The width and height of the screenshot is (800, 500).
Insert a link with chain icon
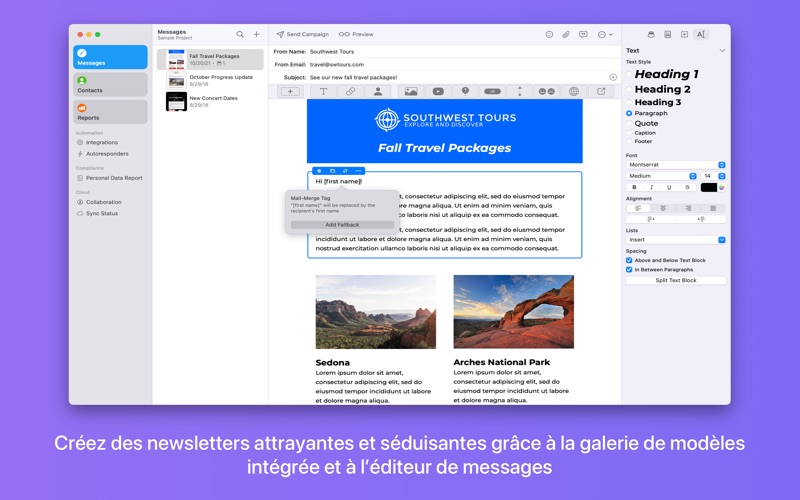point(351,91)
